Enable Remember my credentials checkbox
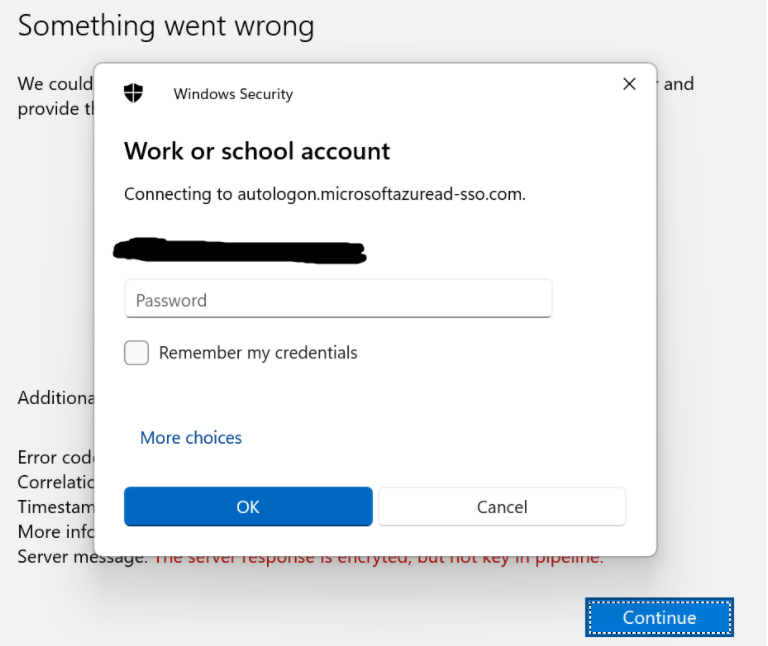 (x=136, y=353)
